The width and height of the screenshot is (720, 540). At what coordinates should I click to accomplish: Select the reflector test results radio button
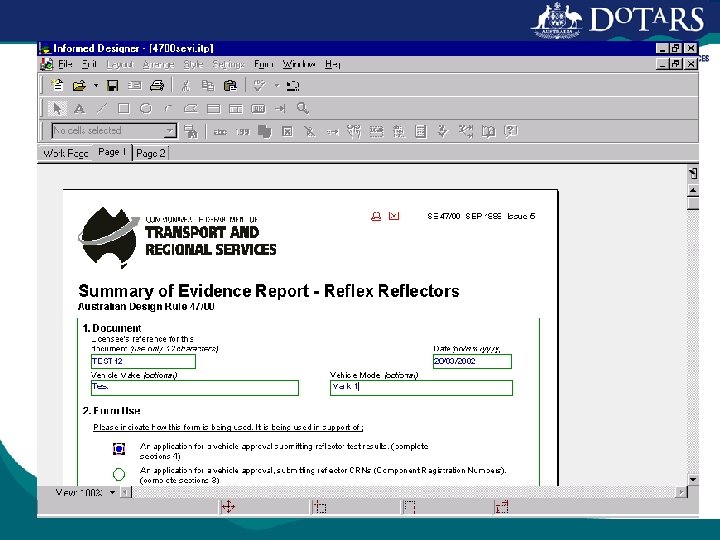coord(119,449)
